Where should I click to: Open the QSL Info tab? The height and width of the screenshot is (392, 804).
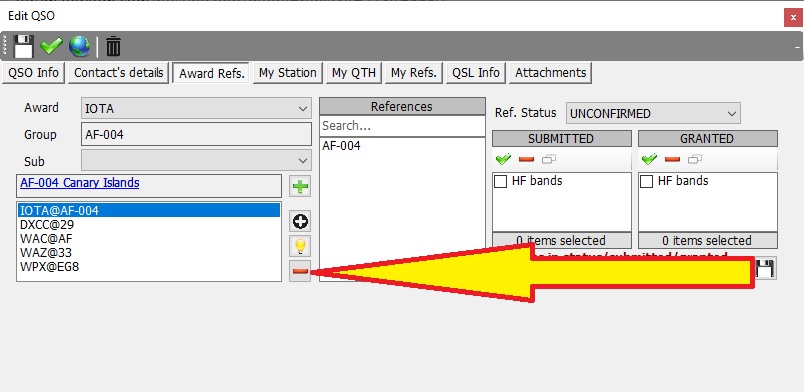pyautogui.click(x=476, y=73)
